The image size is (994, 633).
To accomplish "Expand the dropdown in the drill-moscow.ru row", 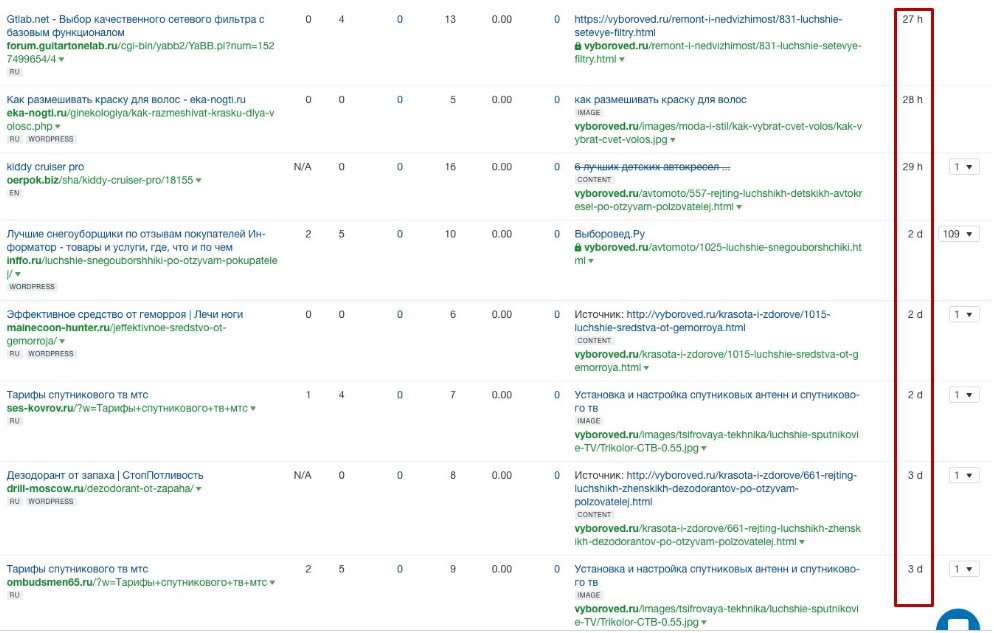I will [x=964, y=475].
